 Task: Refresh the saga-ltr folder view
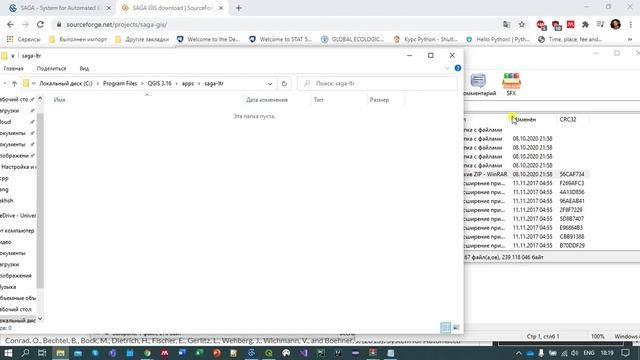[284, 84]
